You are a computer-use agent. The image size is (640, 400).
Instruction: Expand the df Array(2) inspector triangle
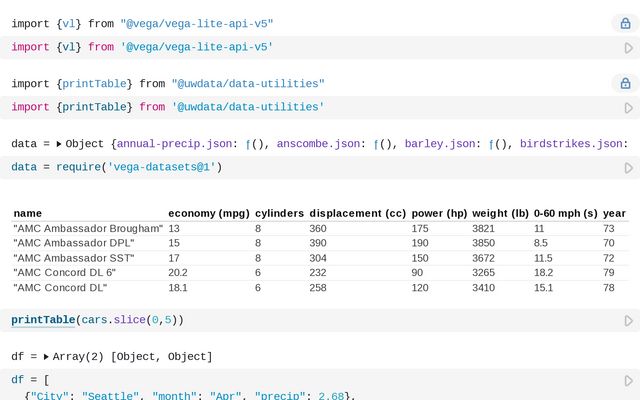point(46,357)
